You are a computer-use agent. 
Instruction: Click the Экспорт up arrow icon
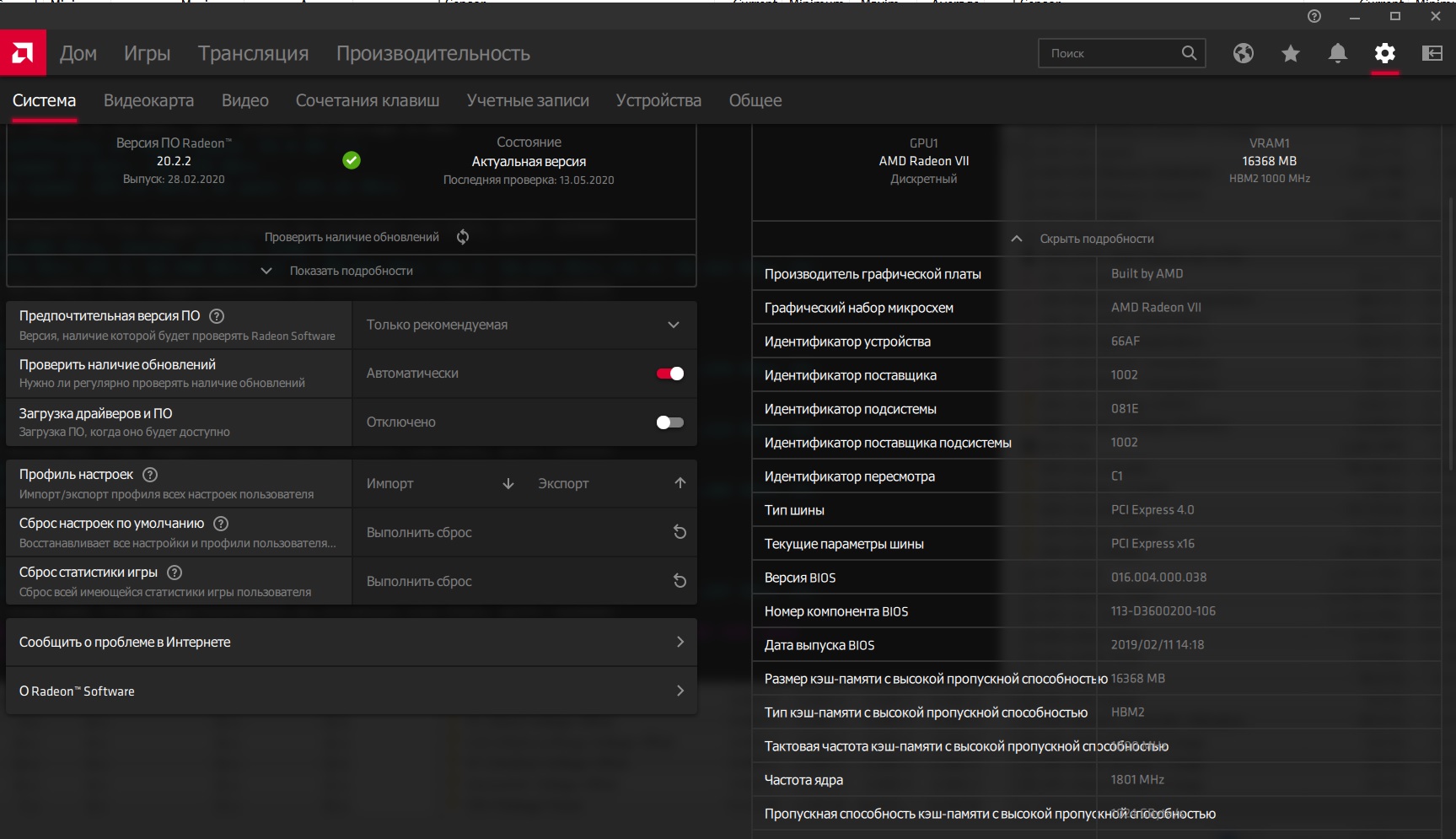(680, 483)
